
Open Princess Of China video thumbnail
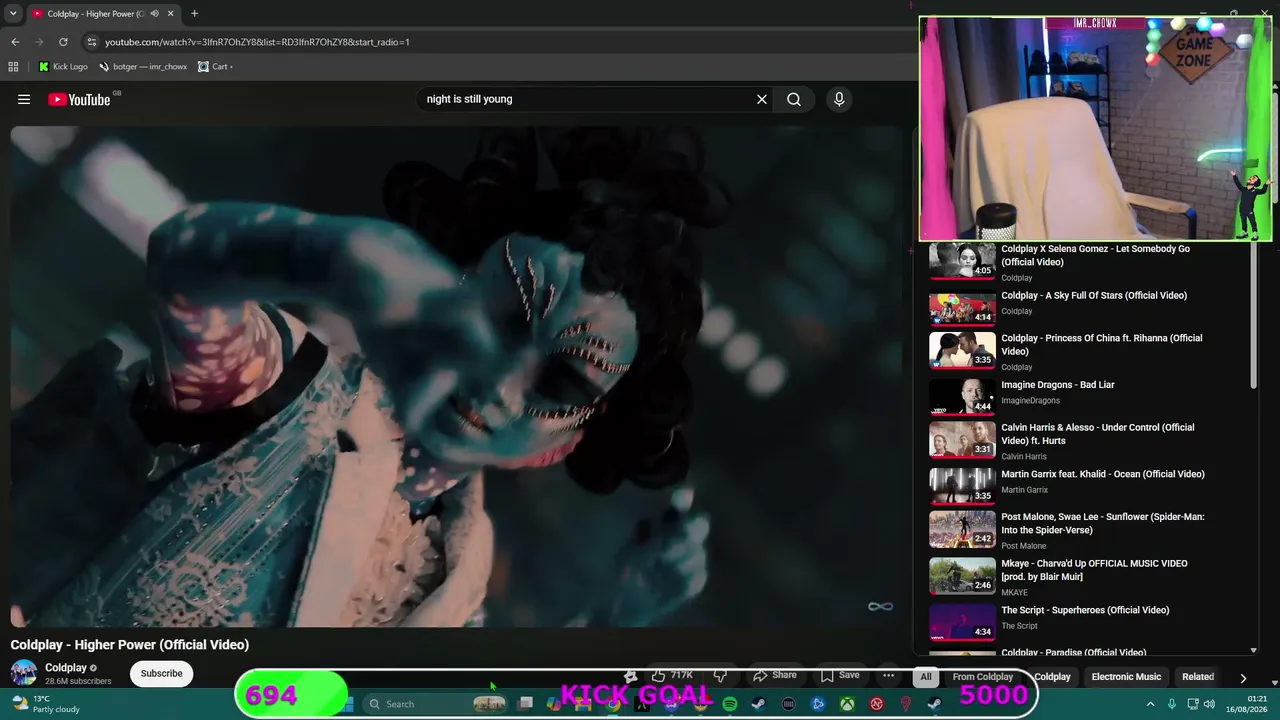(x=962, y=350)
